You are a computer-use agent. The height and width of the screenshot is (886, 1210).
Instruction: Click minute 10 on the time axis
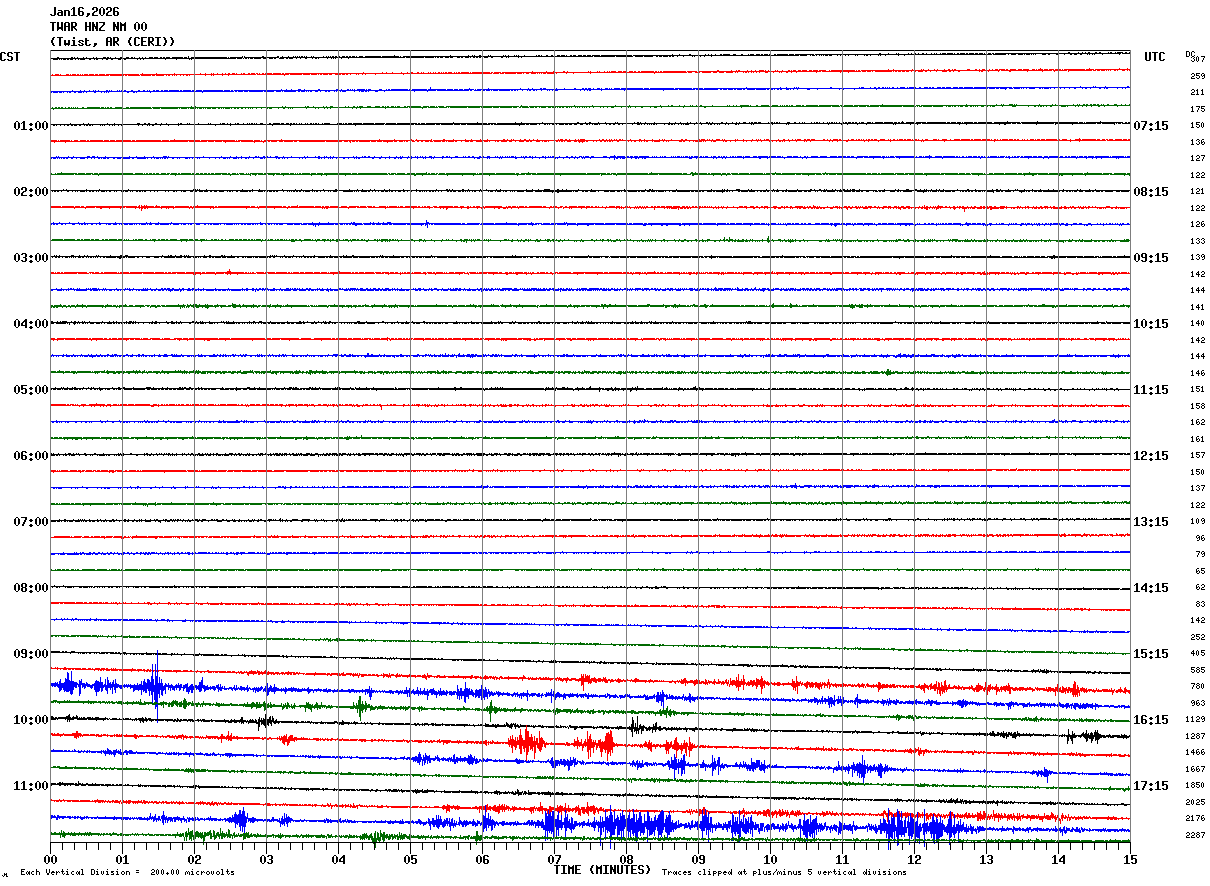coord(770,859)
